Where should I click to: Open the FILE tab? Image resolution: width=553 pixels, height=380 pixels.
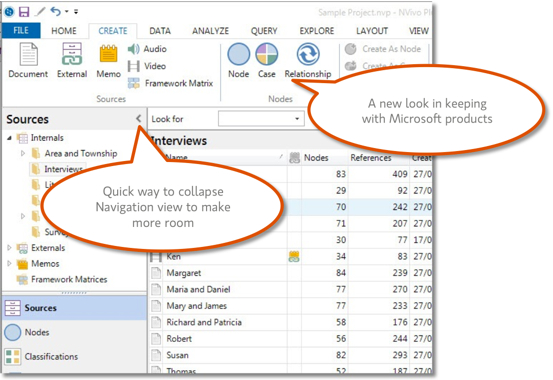(x=21, y=31)
